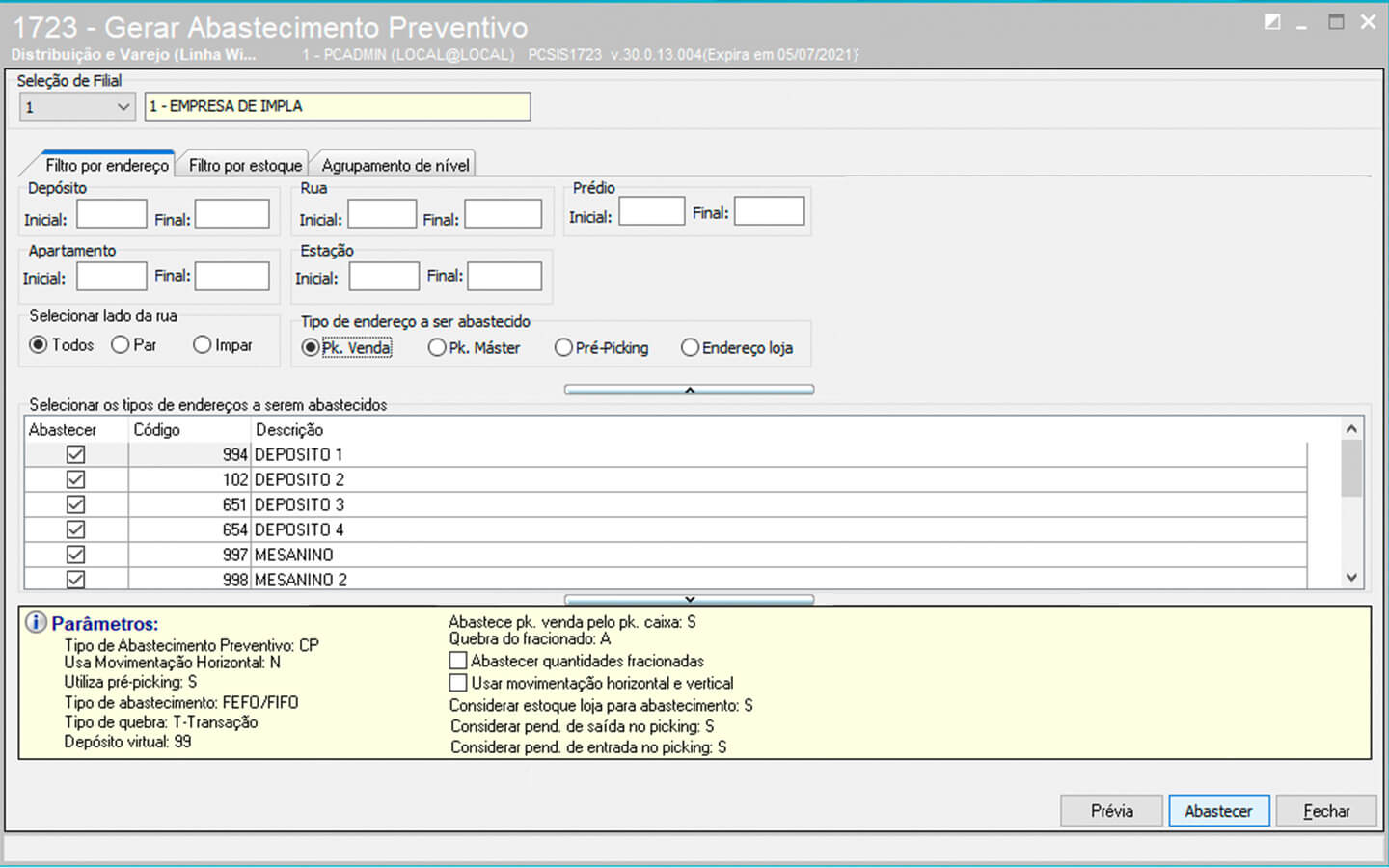Click the Prévia button
Screen dimensions: 1389x868
click(1111, 811)
